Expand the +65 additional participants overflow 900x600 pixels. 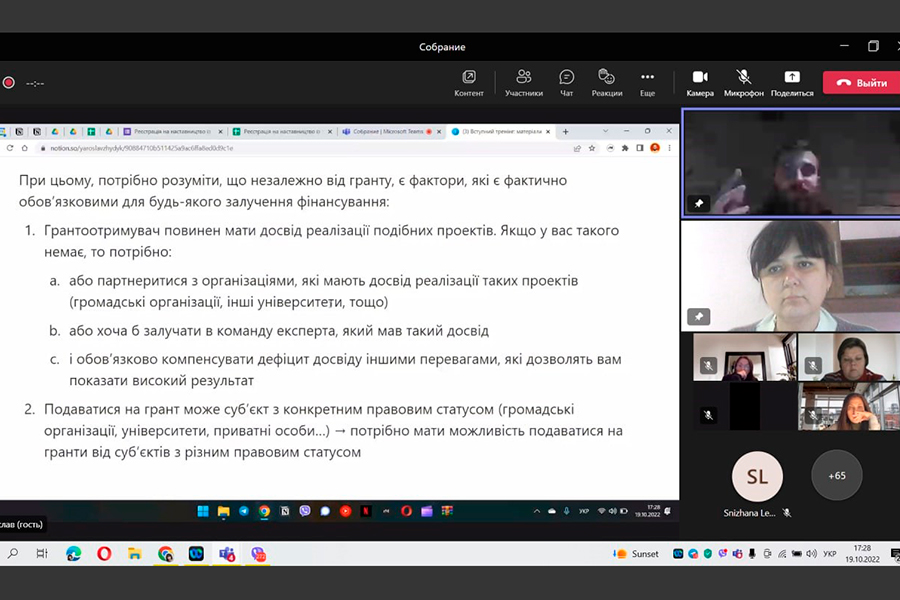click(836, 475)
